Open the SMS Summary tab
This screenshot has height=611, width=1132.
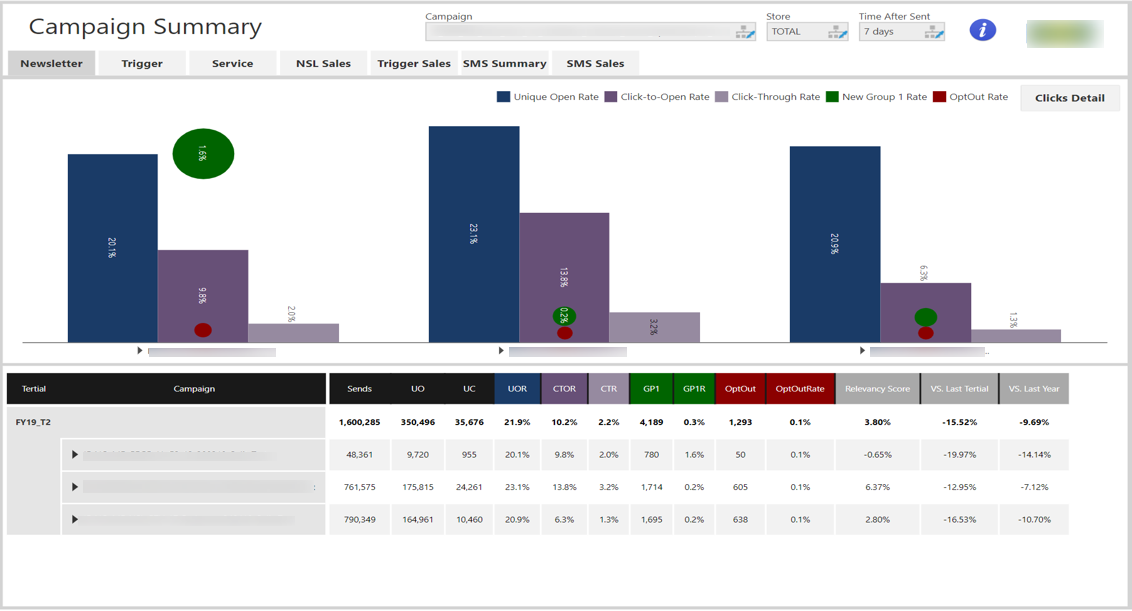[505, 62]
